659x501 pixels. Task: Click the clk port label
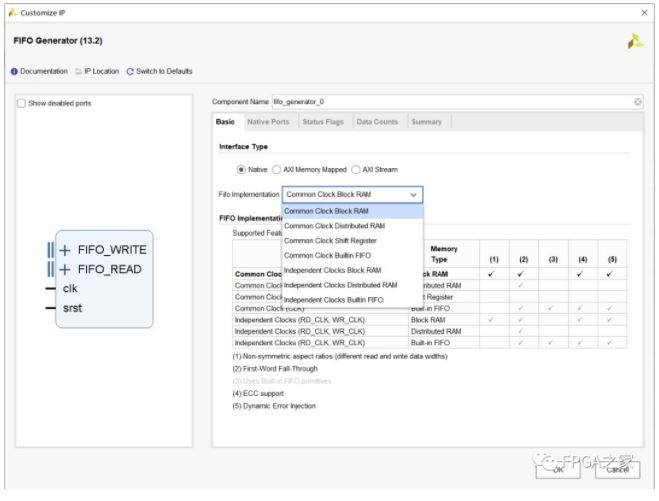[x=70, y=289]
